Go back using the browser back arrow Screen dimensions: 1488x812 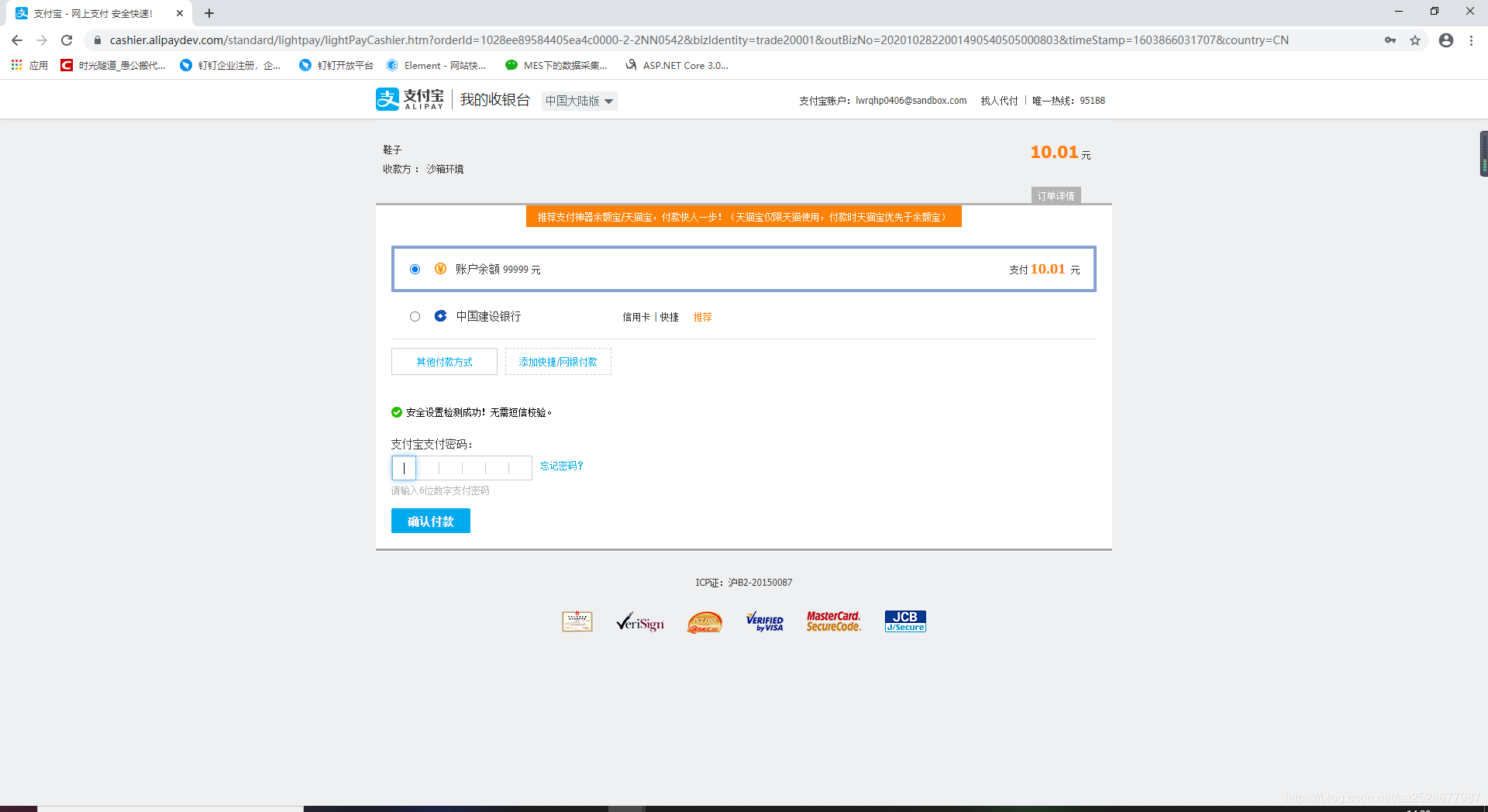coord(17,40)
